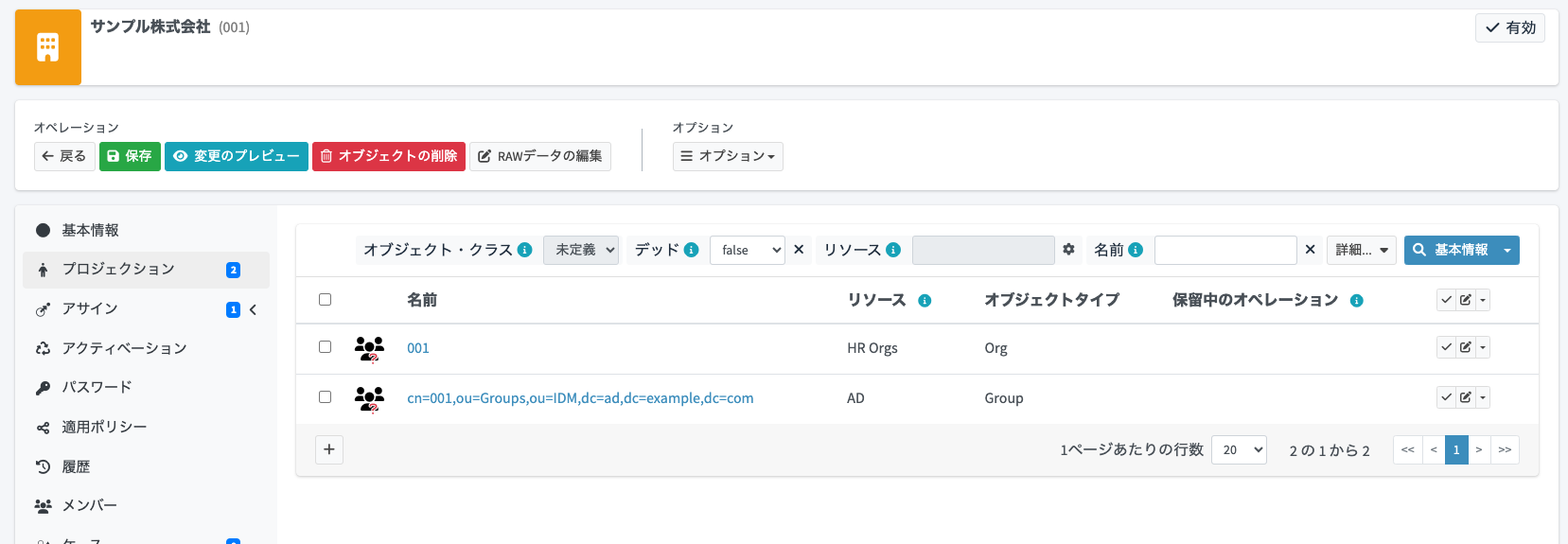Remove the デッド filter with X
Screen dimensions: 1568x544
[799, 250]
